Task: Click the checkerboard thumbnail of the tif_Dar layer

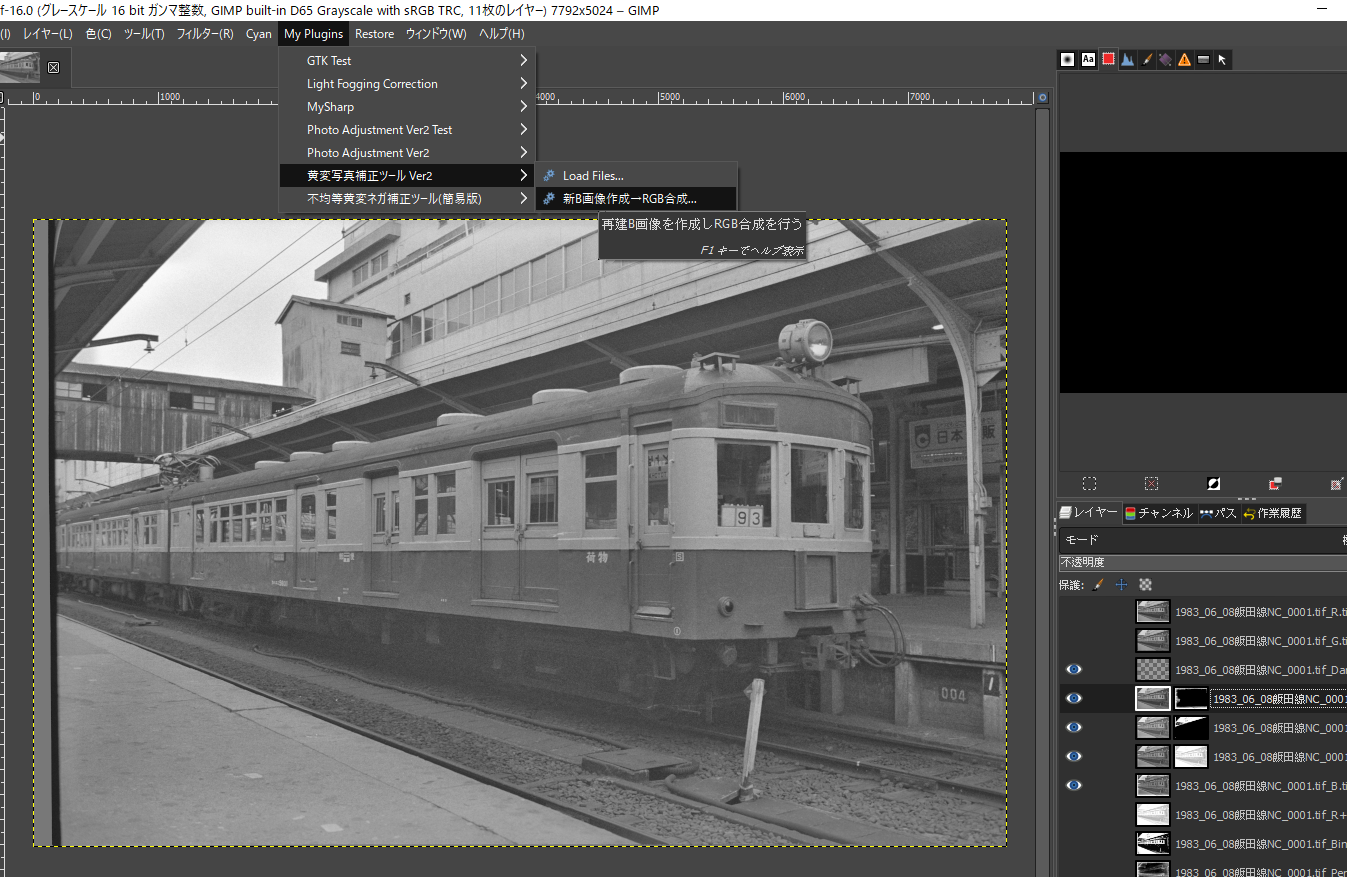Action: click(x=1153, y=669)
